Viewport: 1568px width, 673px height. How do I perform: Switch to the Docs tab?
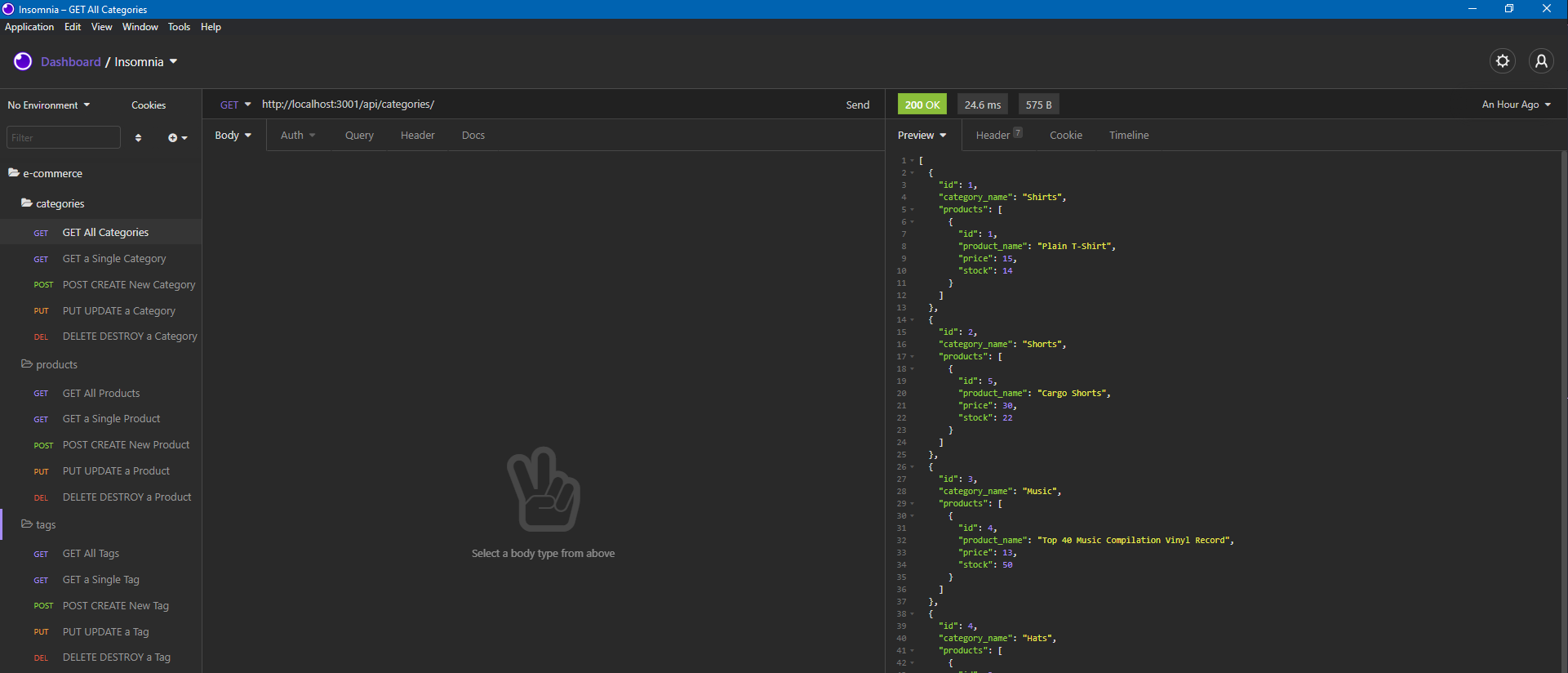click(x=473, y=136)
